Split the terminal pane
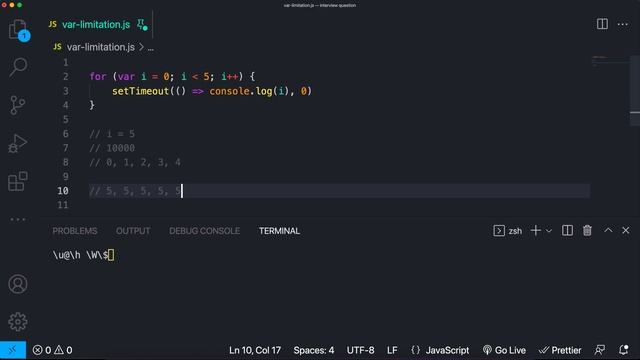Viewport: 640px width, 360px height. [x=567, y=231]
